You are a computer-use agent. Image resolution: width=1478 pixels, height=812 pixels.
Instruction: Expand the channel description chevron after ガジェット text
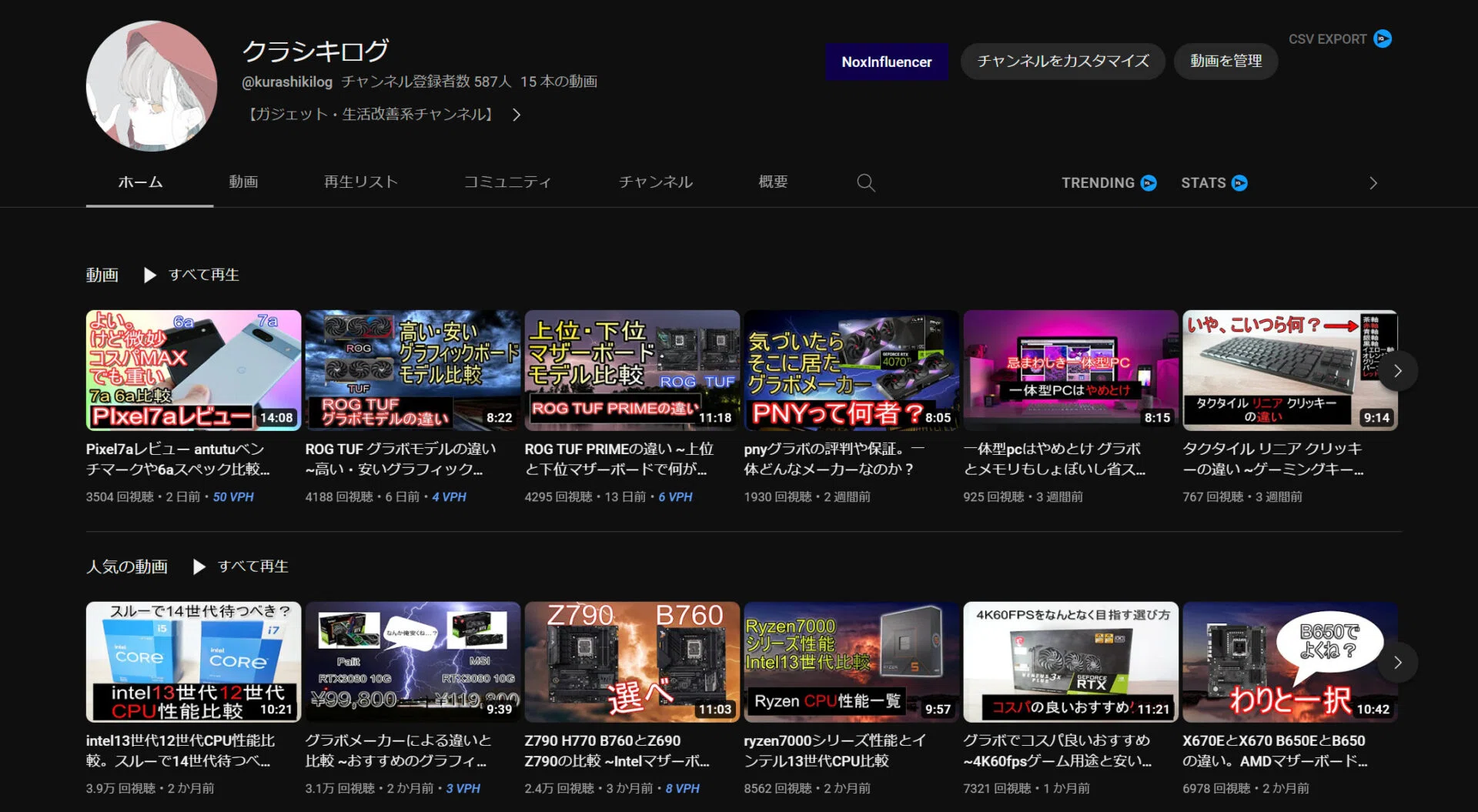click(x=517, y=115)
